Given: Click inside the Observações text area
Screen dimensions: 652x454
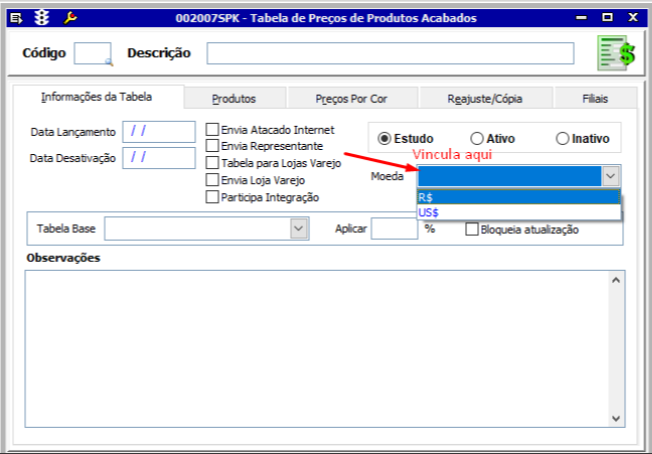Looking at the screenshot, I should tap(316, 348).
